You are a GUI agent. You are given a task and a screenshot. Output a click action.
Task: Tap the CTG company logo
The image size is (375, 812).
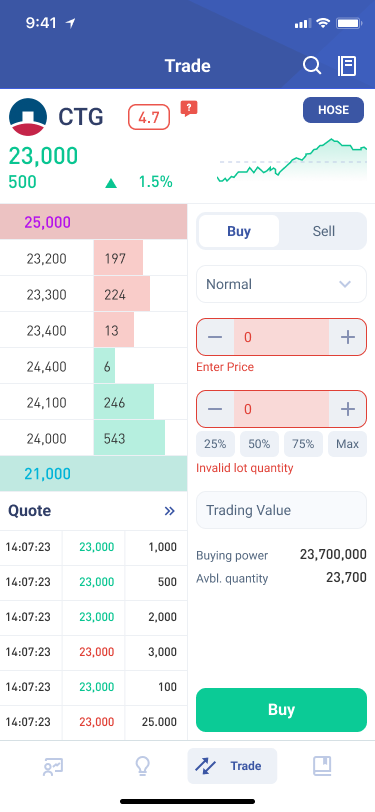point(28,117)
